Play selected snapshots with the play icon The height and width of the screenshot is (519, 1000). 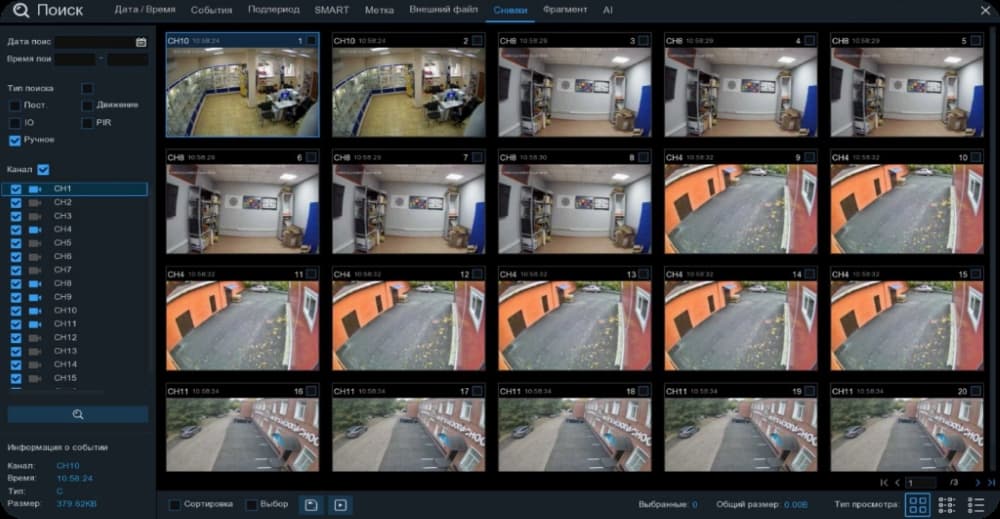(341, 505)
